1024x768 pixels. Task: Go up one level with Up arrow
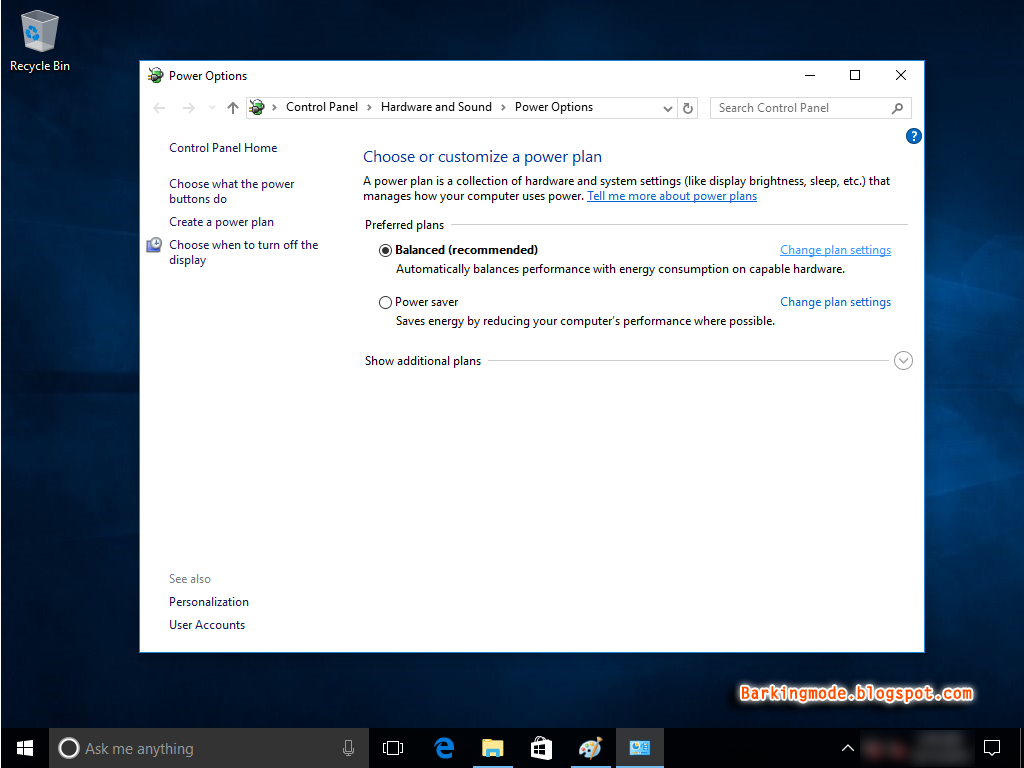tap(232, 108)
